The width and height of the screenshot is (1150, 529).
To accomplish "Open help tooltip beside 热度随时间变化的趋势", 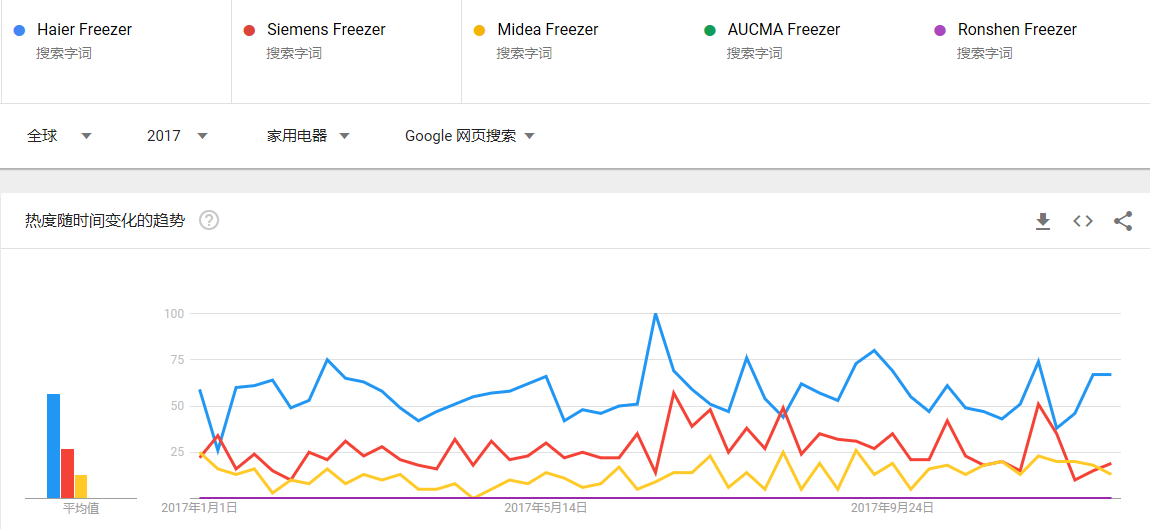I will coord(209,220).
